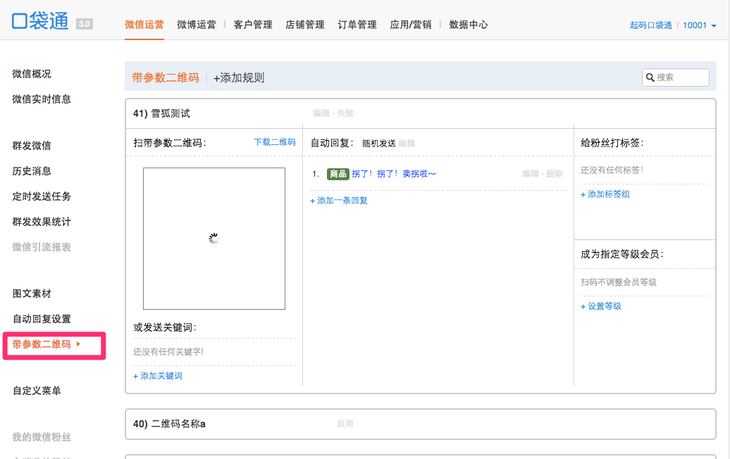730x459 pixels.
Task: Go to the 数据中心 tab
Action: click(468, 25)
